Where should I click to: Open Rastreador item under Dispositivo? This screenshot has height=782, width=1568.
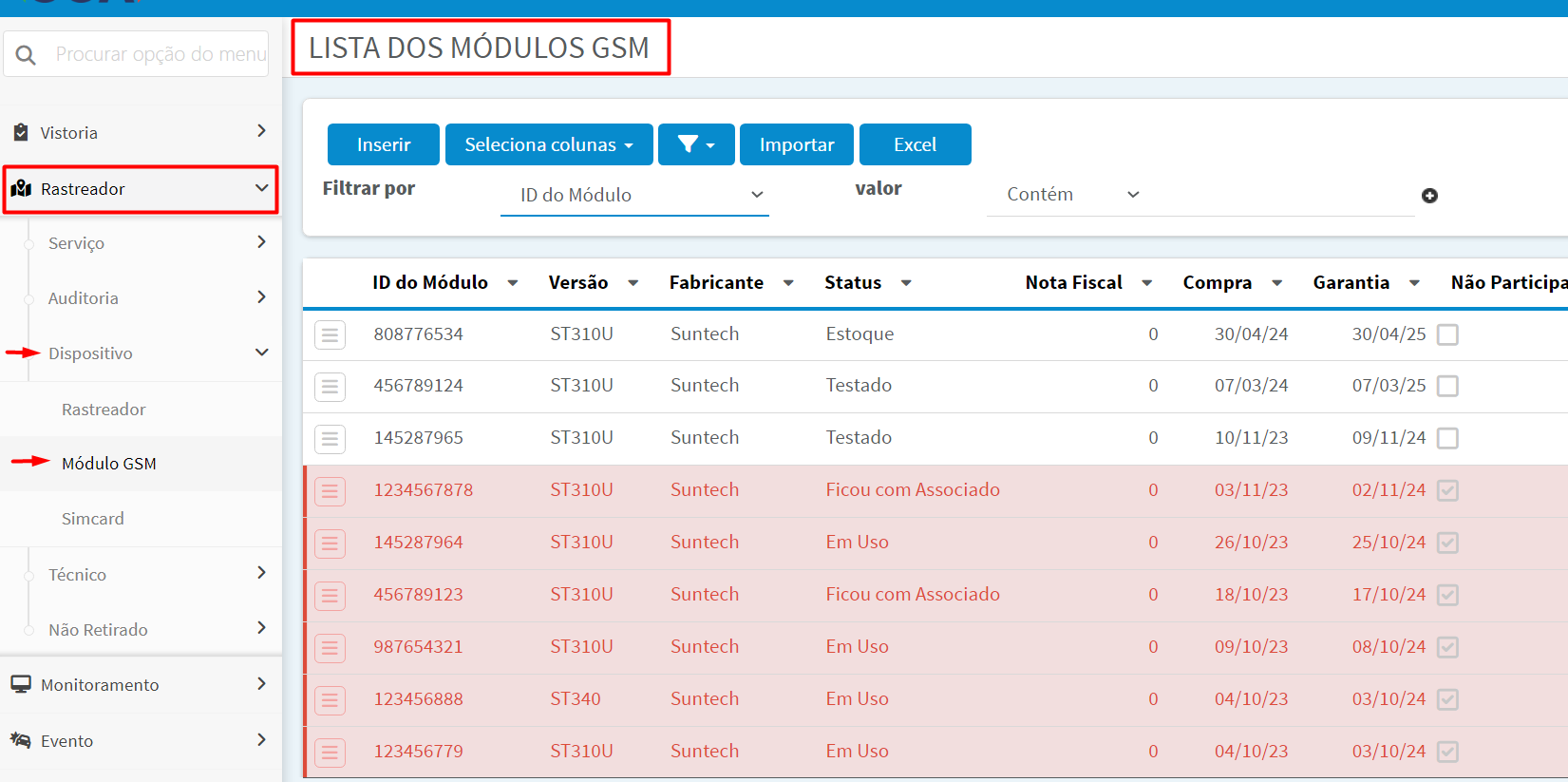point(104,410)
